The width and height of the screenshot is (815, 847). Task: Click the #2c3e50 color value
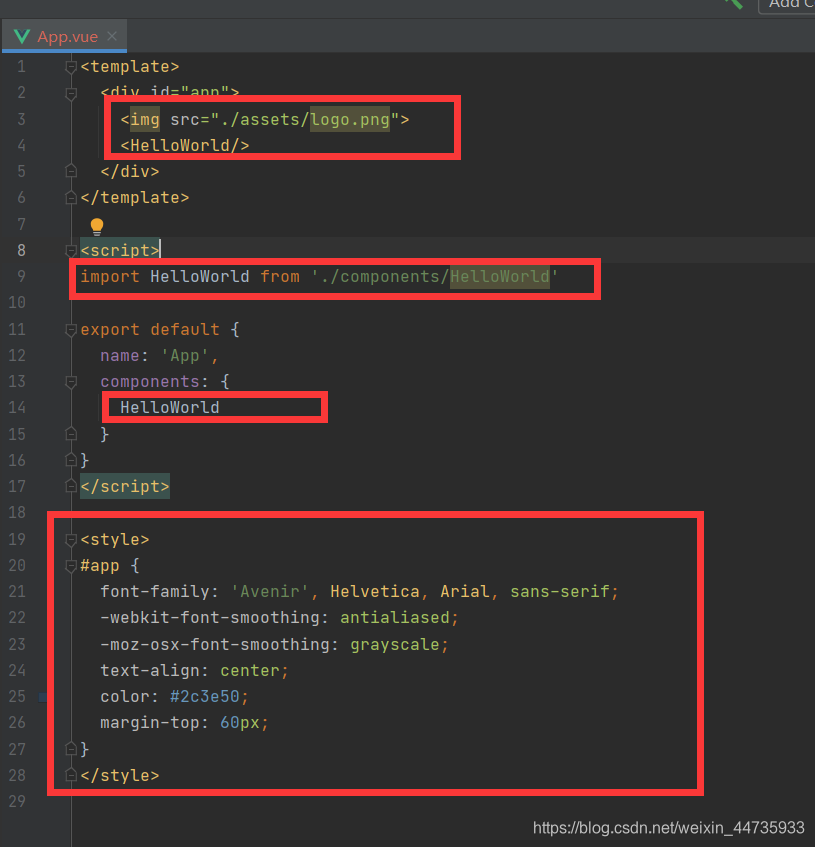click(205, 697)
